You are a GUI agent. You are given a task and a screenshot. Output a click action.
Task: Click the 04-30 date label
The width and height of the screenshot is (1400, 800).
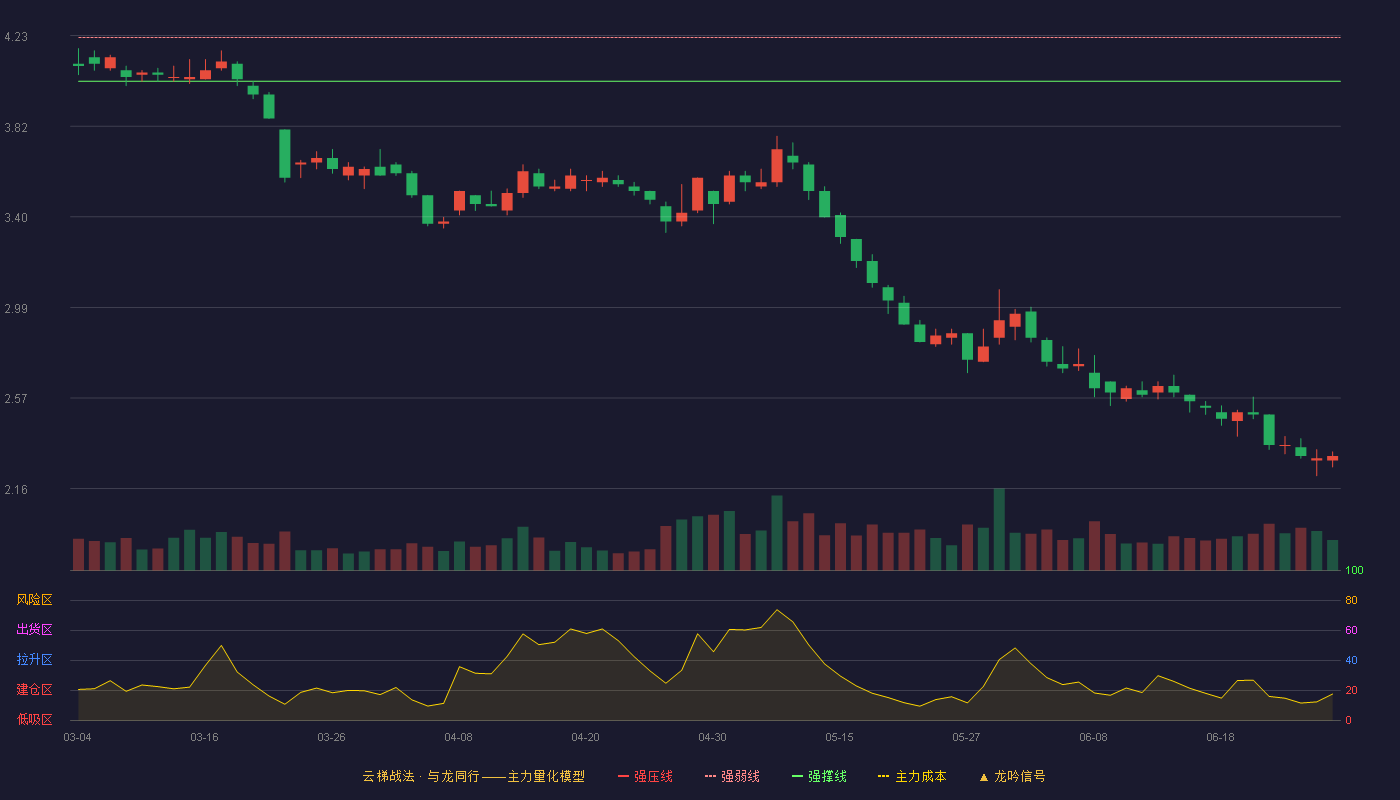pyautogui.click(x=712, y=737)
